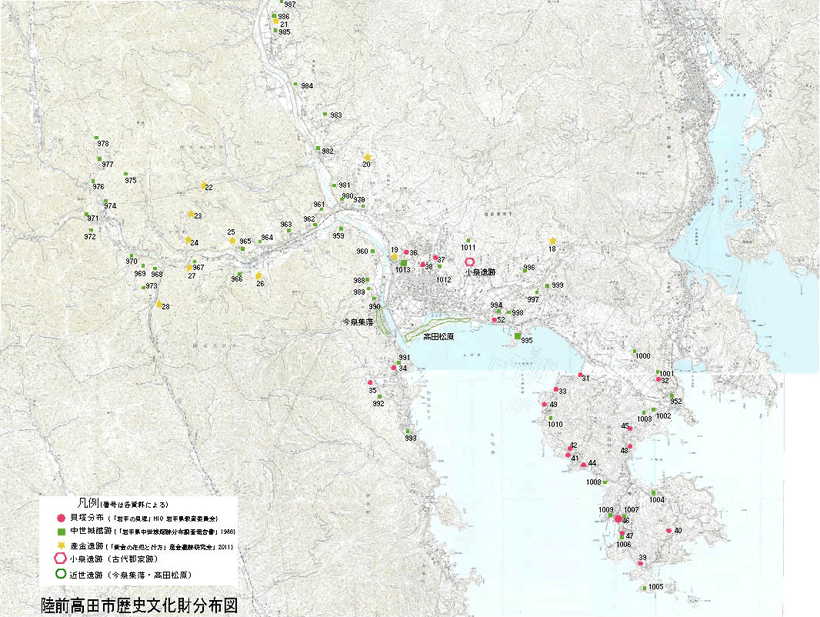The width and height of the screenshot is (820, 617).
Task: Select the yellow star marker 18
Action: click(x=553, y=241)
